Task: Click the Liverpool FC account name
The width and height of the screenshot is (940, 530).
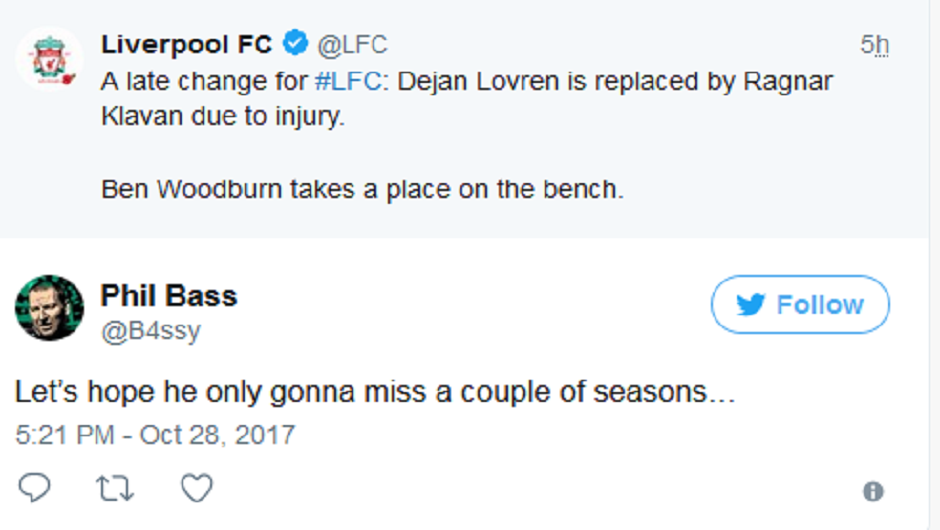Action: 186,44
